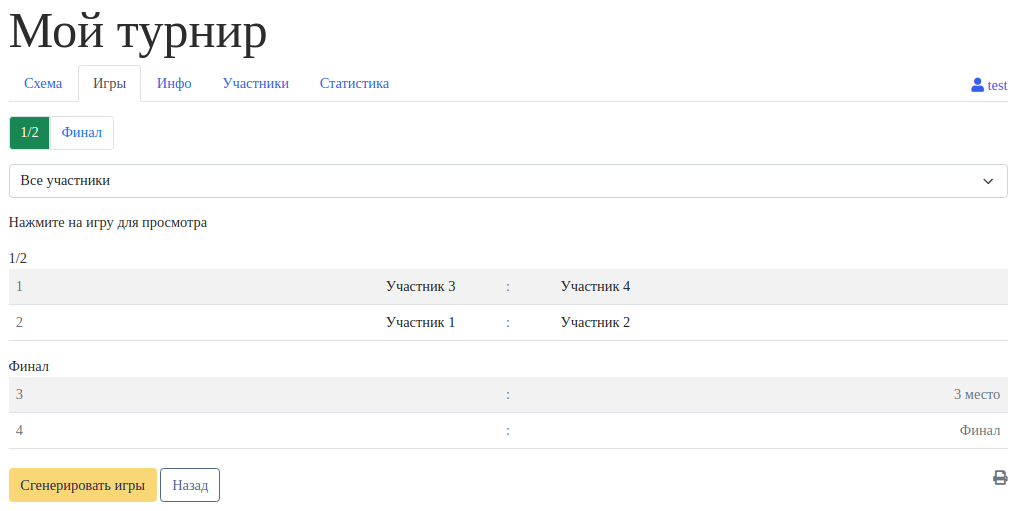The width and height of the screenshot is (1019, 511).
Task: Click the Назад button
Action: (190, 485)
